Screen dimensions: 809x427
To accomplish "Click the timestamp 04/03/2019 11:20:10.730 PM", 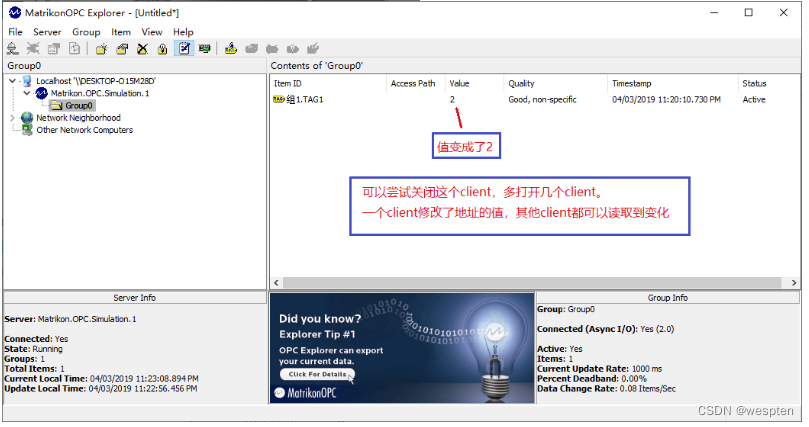I will pyautogui.click(x=666, y=100).
